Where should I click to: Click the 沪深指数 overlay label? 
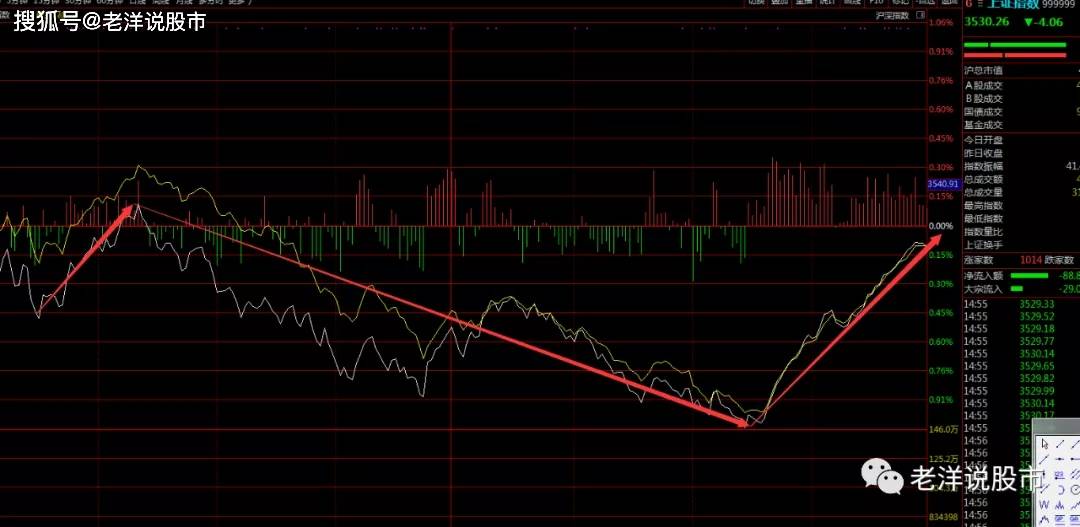tap(891, 16)
